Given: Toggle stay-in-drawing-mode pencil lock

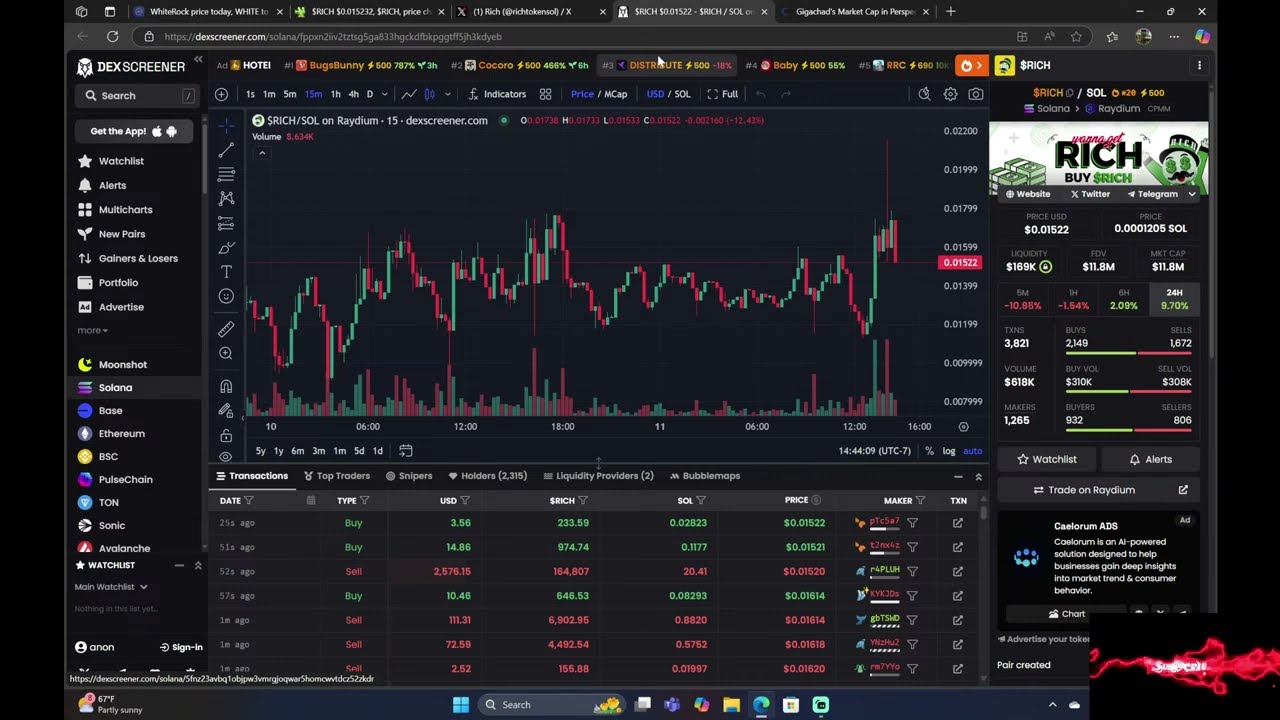Looking at the screenshot, I should click(226, 410).
